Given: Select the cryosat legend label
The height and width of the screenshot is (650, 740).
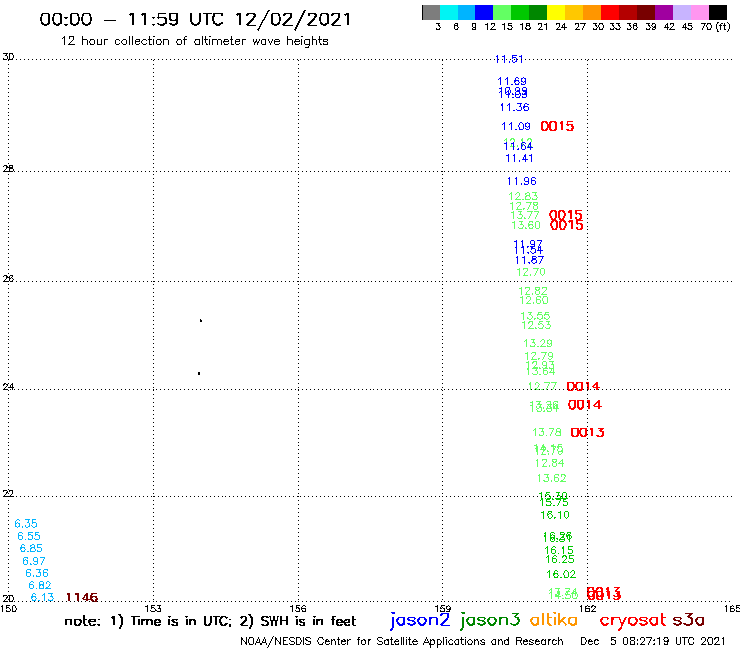Looking at the screenshot, I should [x=632, y=620].
